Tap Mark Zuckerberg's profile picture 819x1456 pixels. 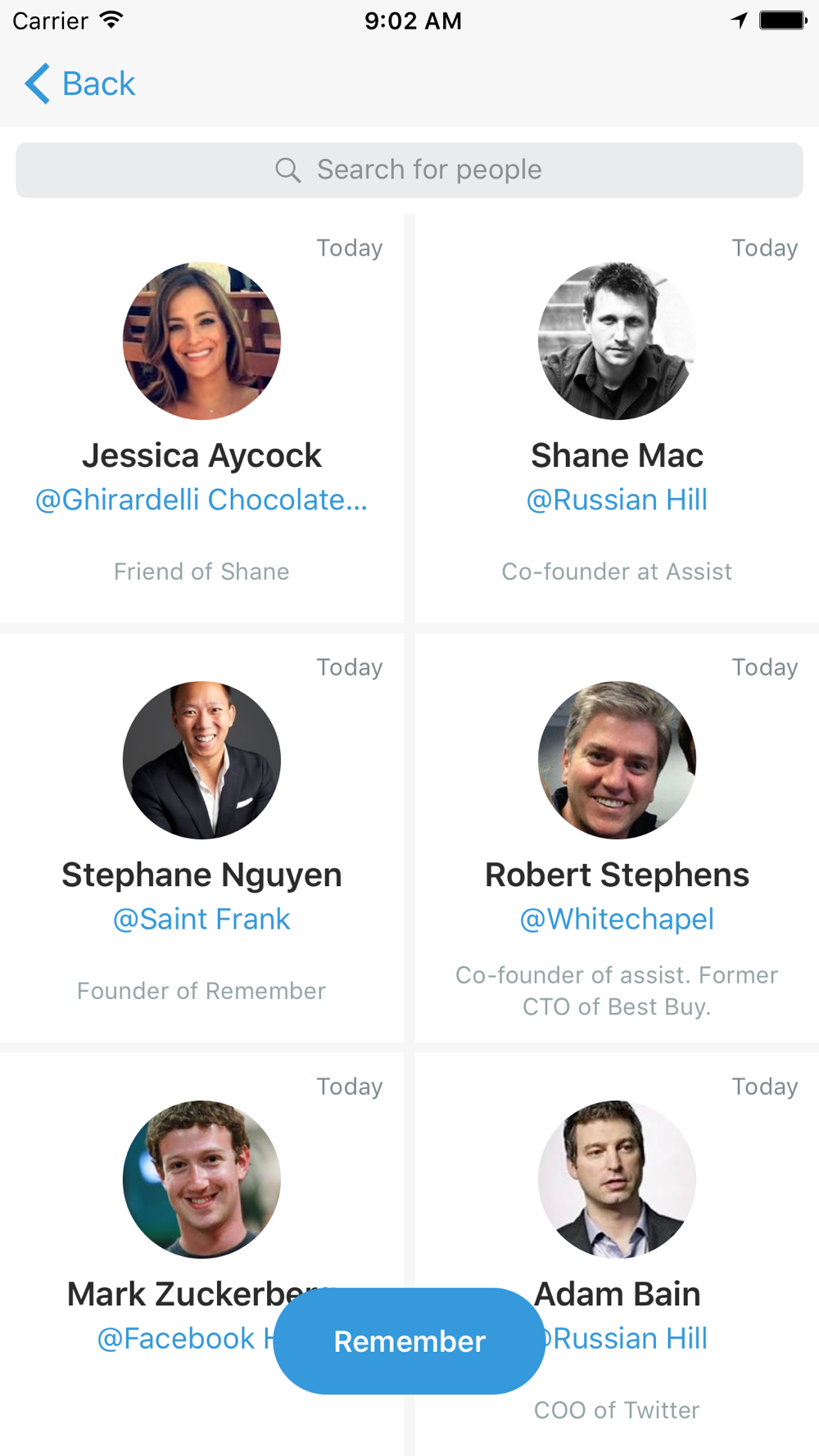(x=201, y=1179)
